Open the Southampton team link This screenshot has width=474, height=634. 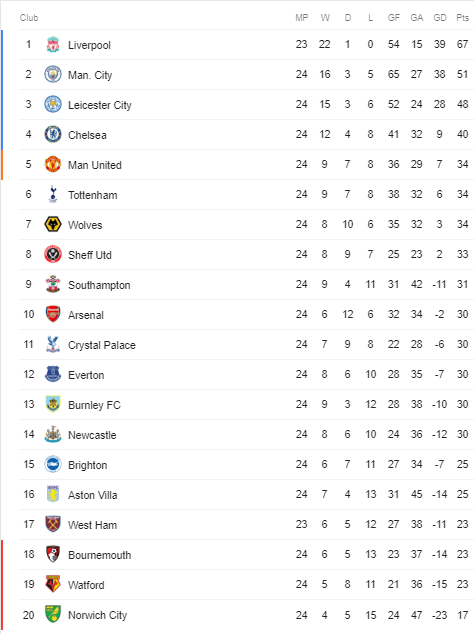tap(99, 285)
